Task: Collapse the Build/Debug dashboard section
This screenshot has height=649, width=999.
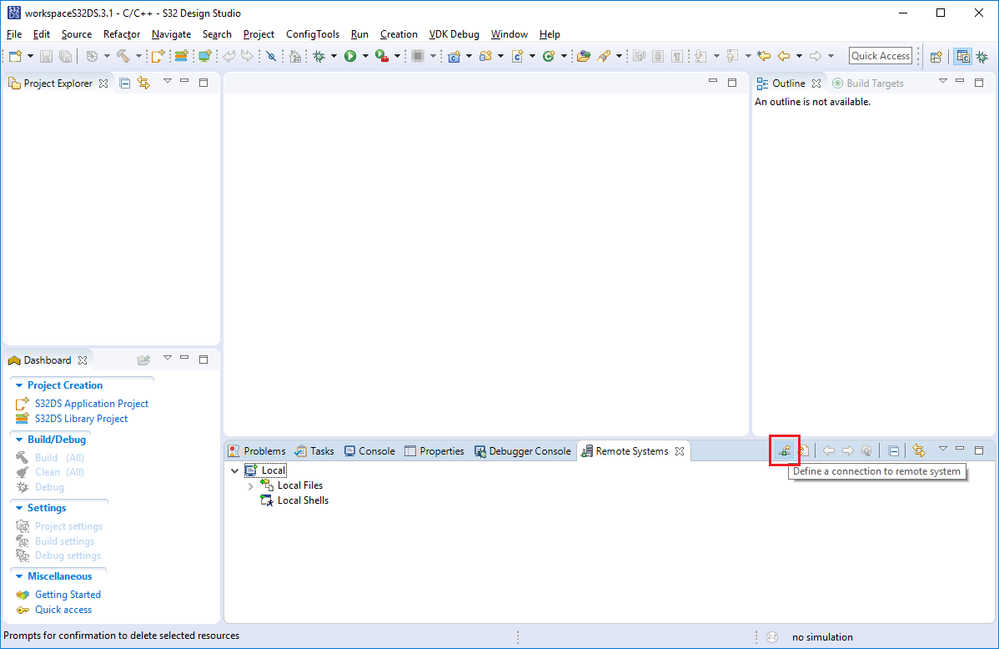Action: (19, 439)
